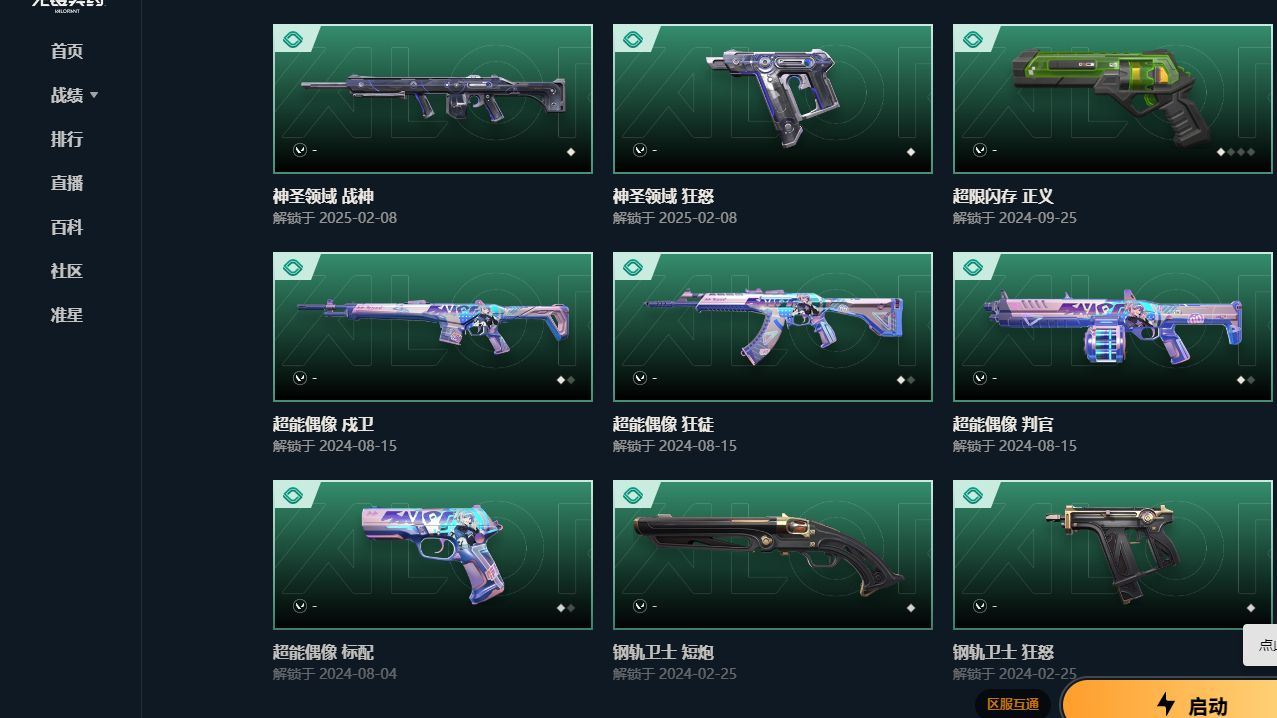The image size is (1277, 718).
Task: Click the variant level diamonds on 超限闪存 正义
Action: pos(1235,152)
